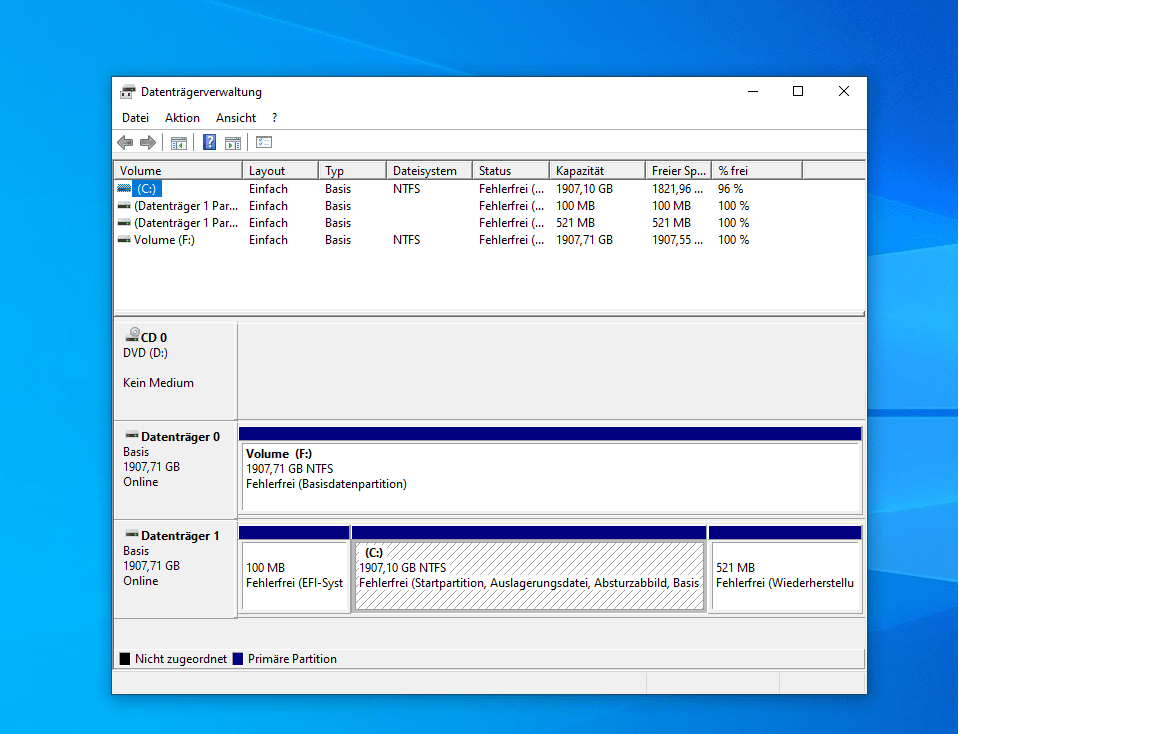Open the Datei menu
Screen dimensions: 1152x734
[135, 118]
